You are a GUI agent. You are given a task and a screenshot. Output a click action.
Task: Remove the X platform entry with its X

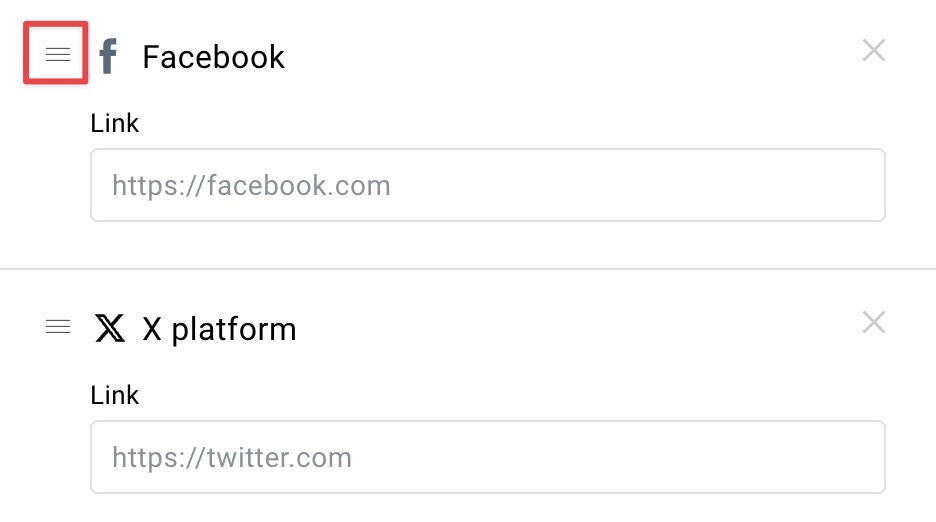[873, 323]
